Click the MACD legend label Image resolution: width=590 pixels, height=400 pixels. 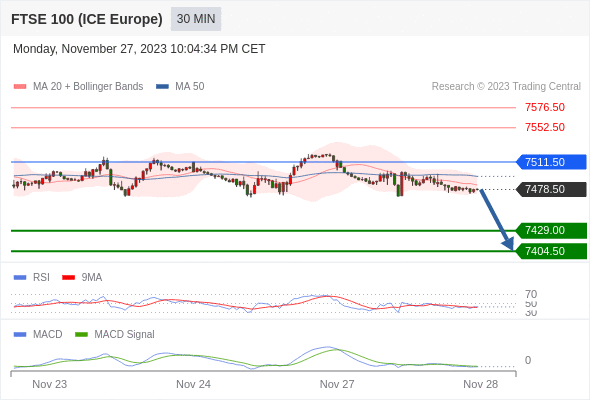click(47, 335)
